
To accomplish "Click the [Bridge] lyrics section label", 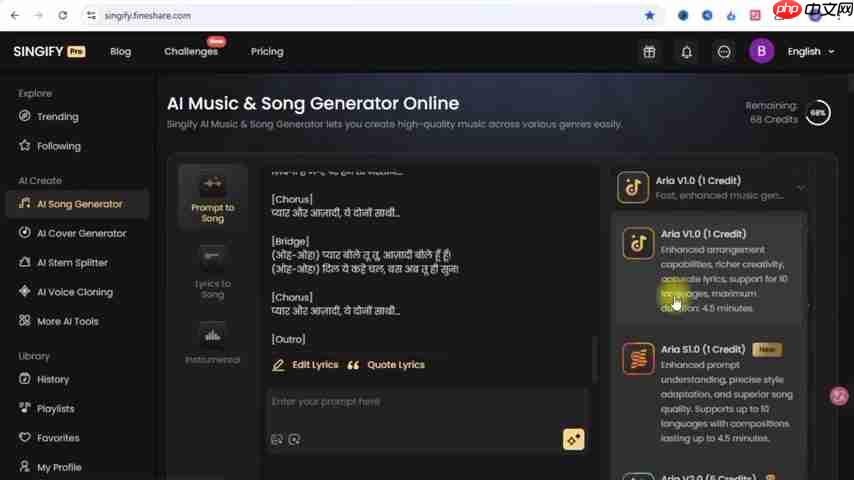I will pos(290,241).
